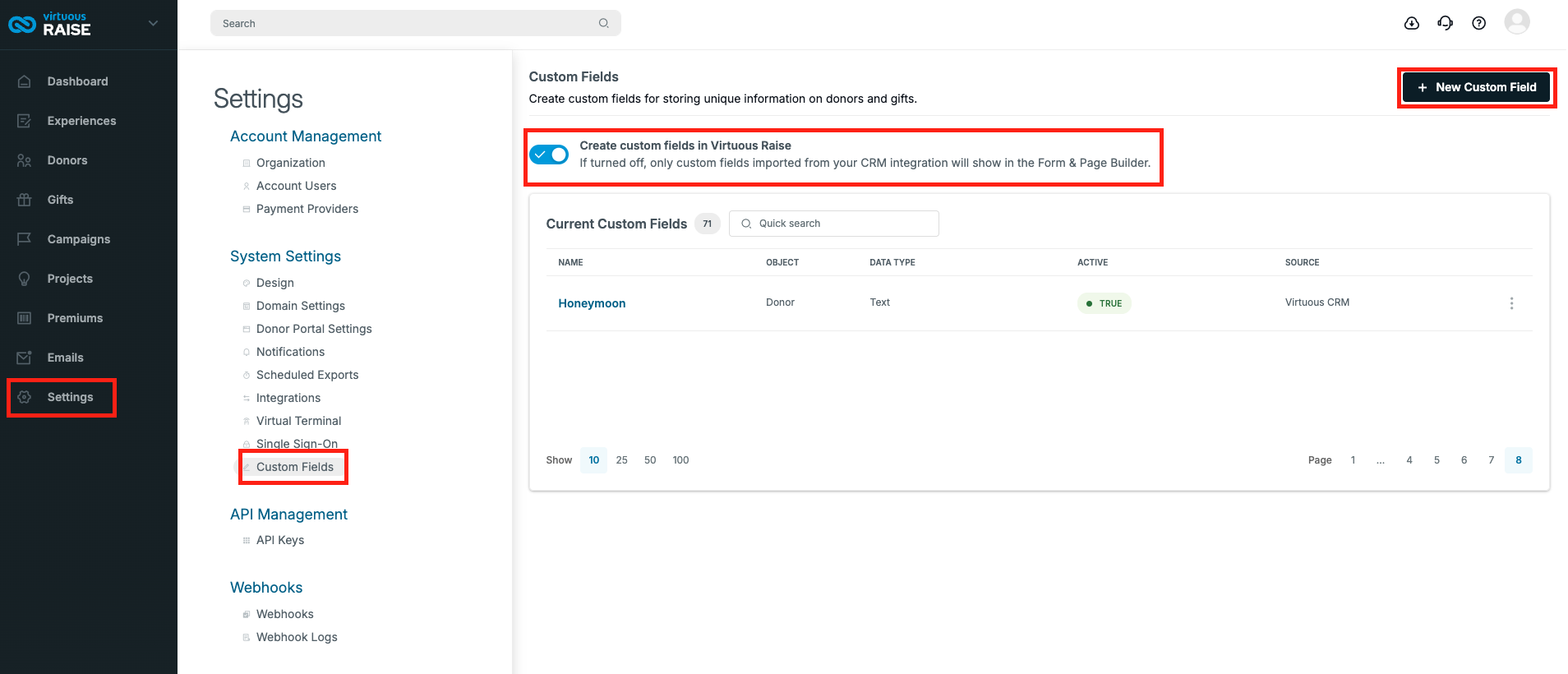Open Design settings
This screenshot has height=674, width=1568.
[274, 283]
